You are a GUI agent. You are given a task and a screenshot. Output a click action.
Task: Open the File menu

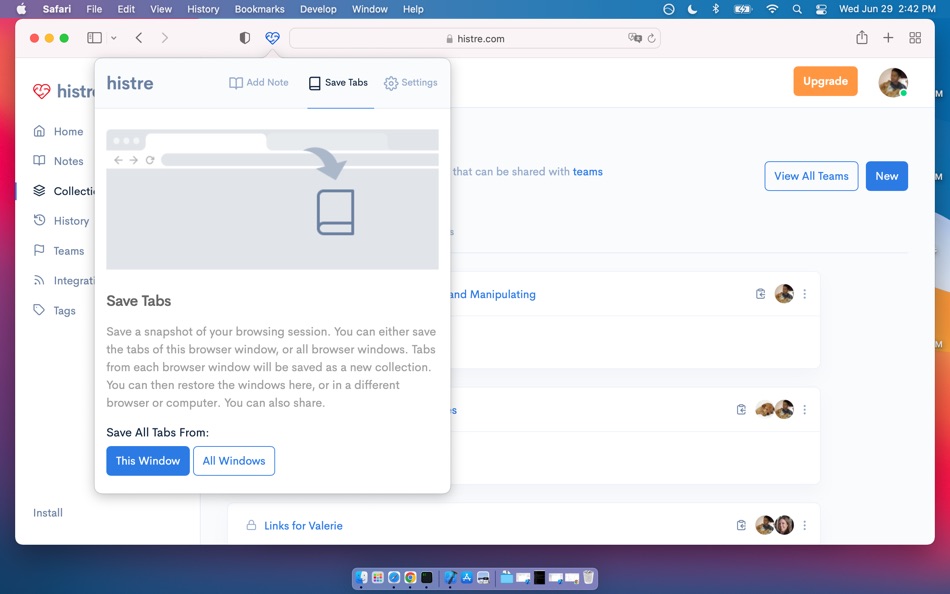94,9
